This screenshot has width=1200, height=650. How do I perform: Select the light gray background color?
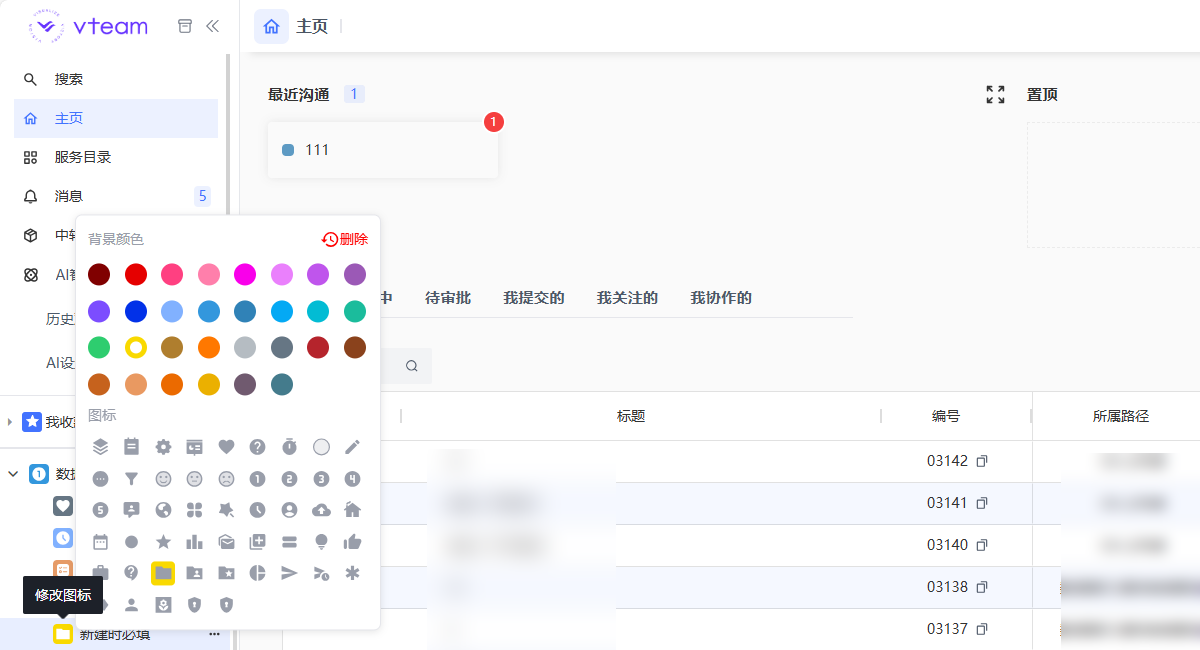[x=245, y=348]
